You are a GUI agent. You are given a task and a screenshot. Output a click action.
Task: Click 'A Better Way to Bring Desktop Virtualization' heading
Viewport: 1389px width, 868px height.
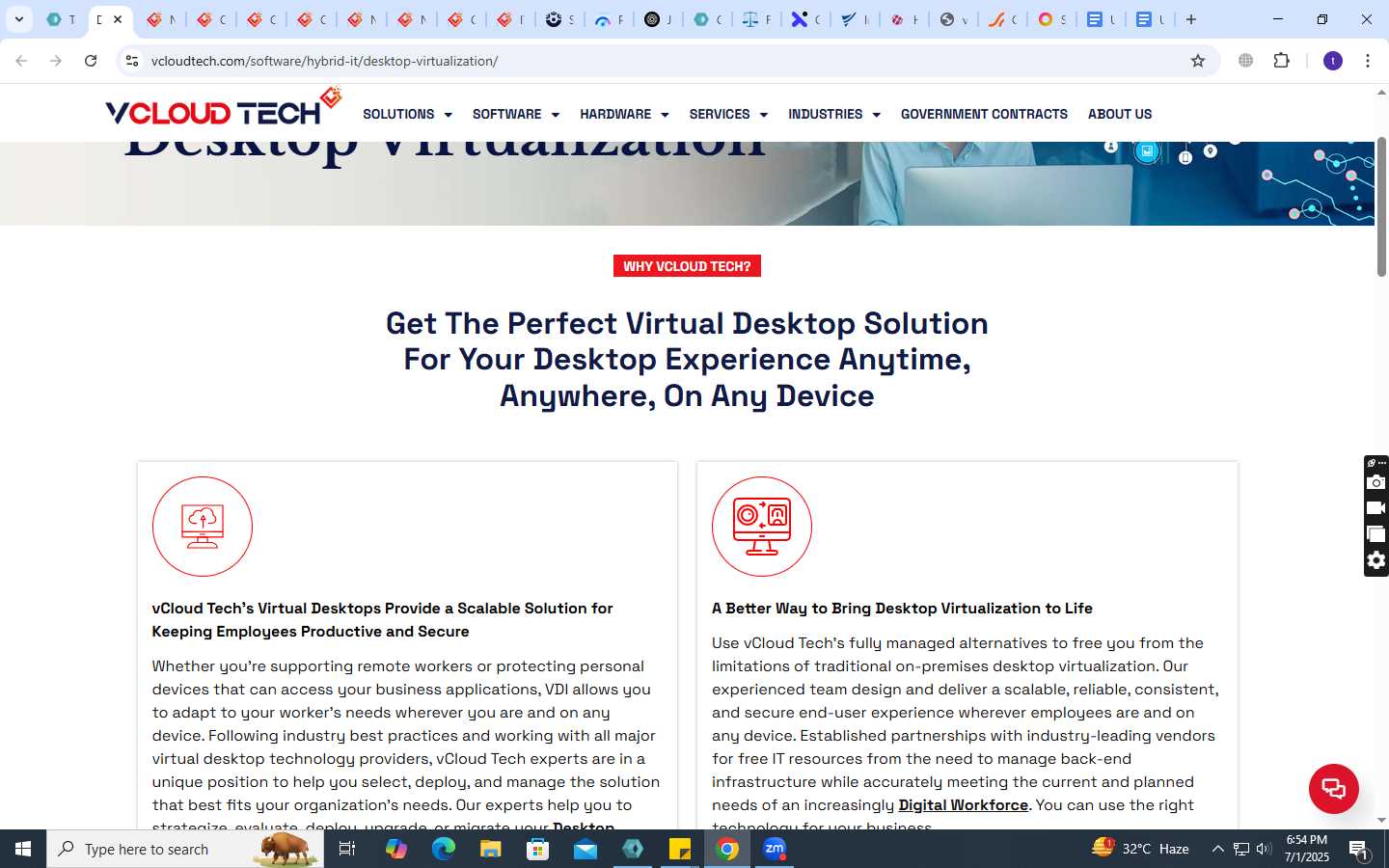pyautogui.click(x=902, y=609)
